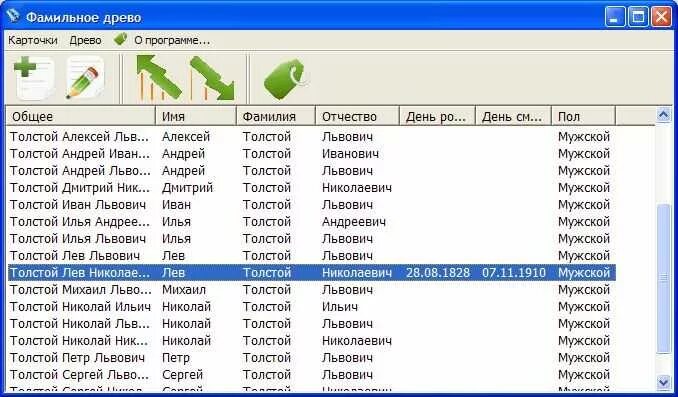Image resolution: width=678 pixels, height=397 pixels.
Task: Sort by the Имя column header
Action: click(196, 116)
